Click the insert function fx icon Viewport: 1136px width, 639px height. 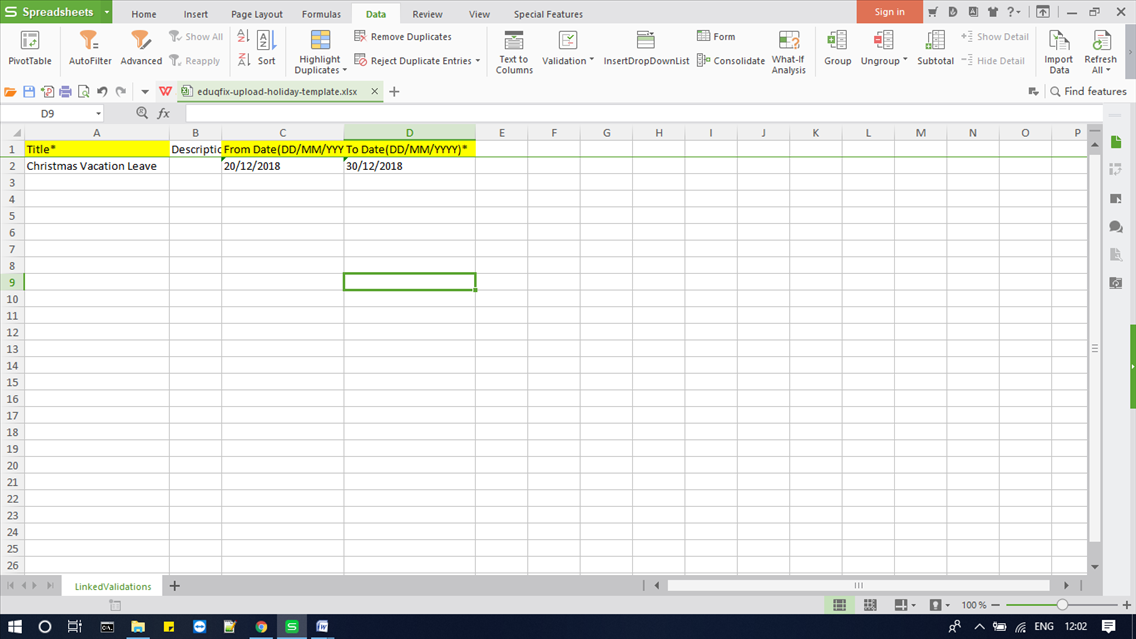(164, 113)
